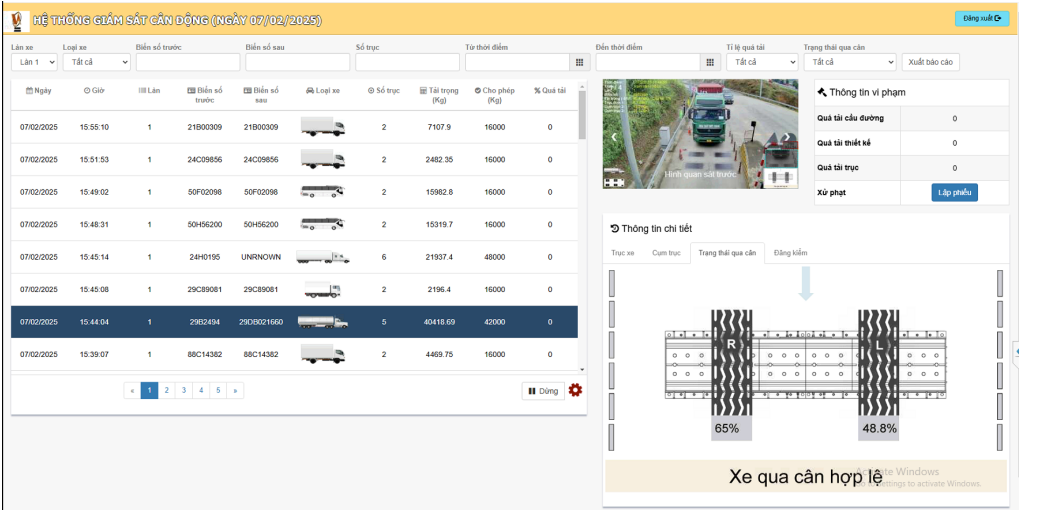
Task: Click the truck icon in the 15:45:14 row
Action: pos(322,257)
